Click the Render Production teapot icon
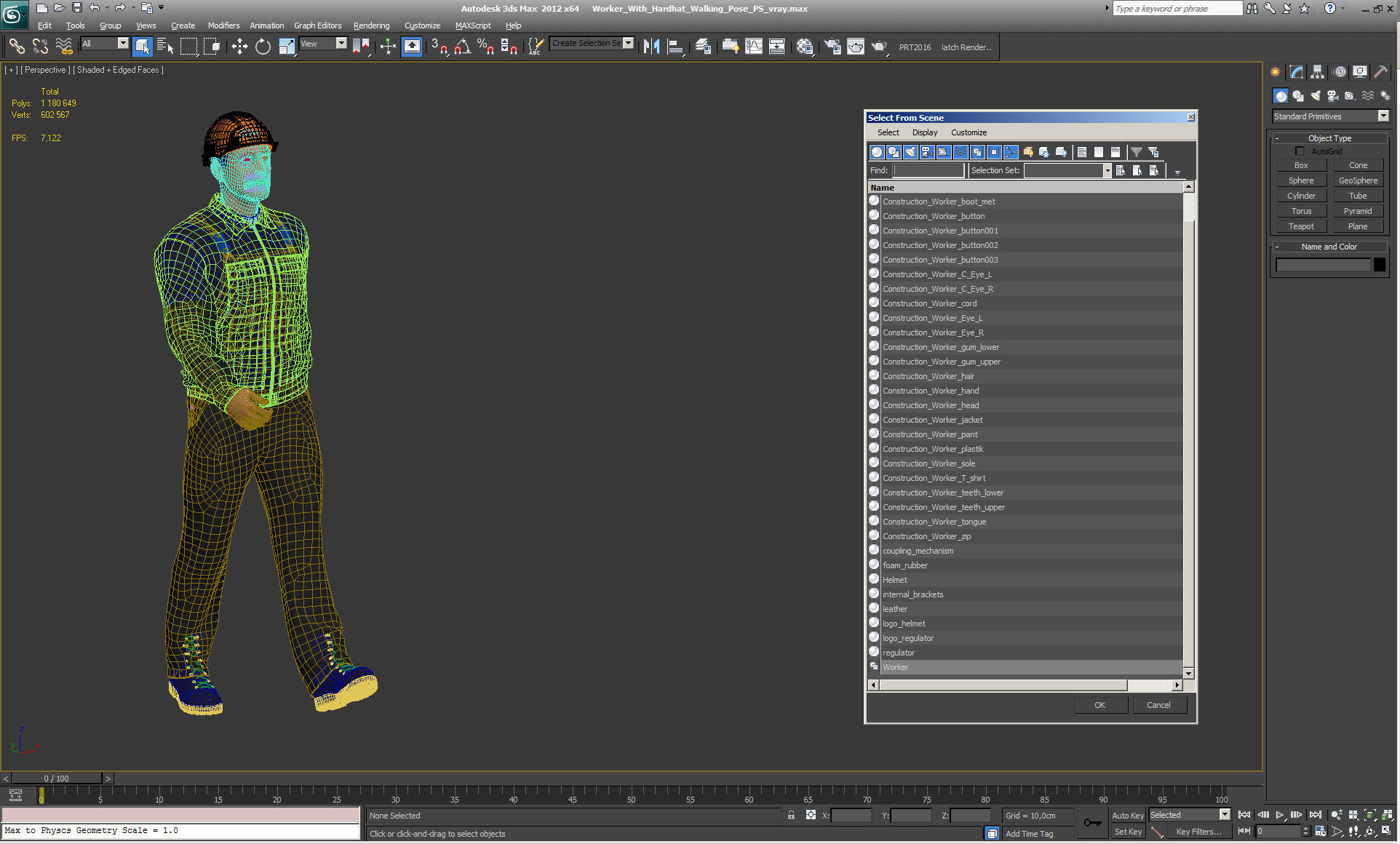This screenshot has height=844, width=1400. coord(879,47)
